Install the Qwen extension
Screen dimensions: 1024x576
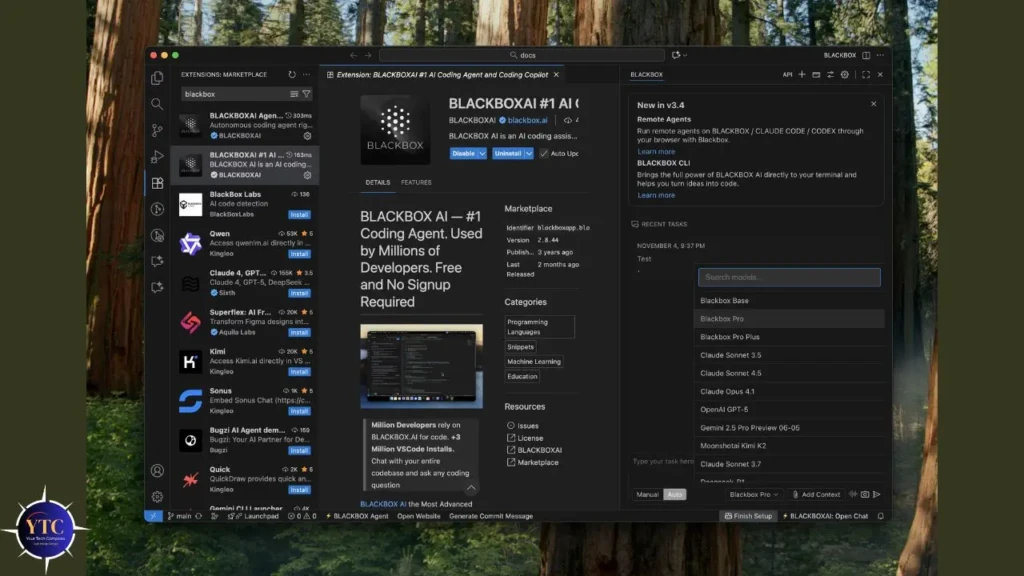point(299,253)
